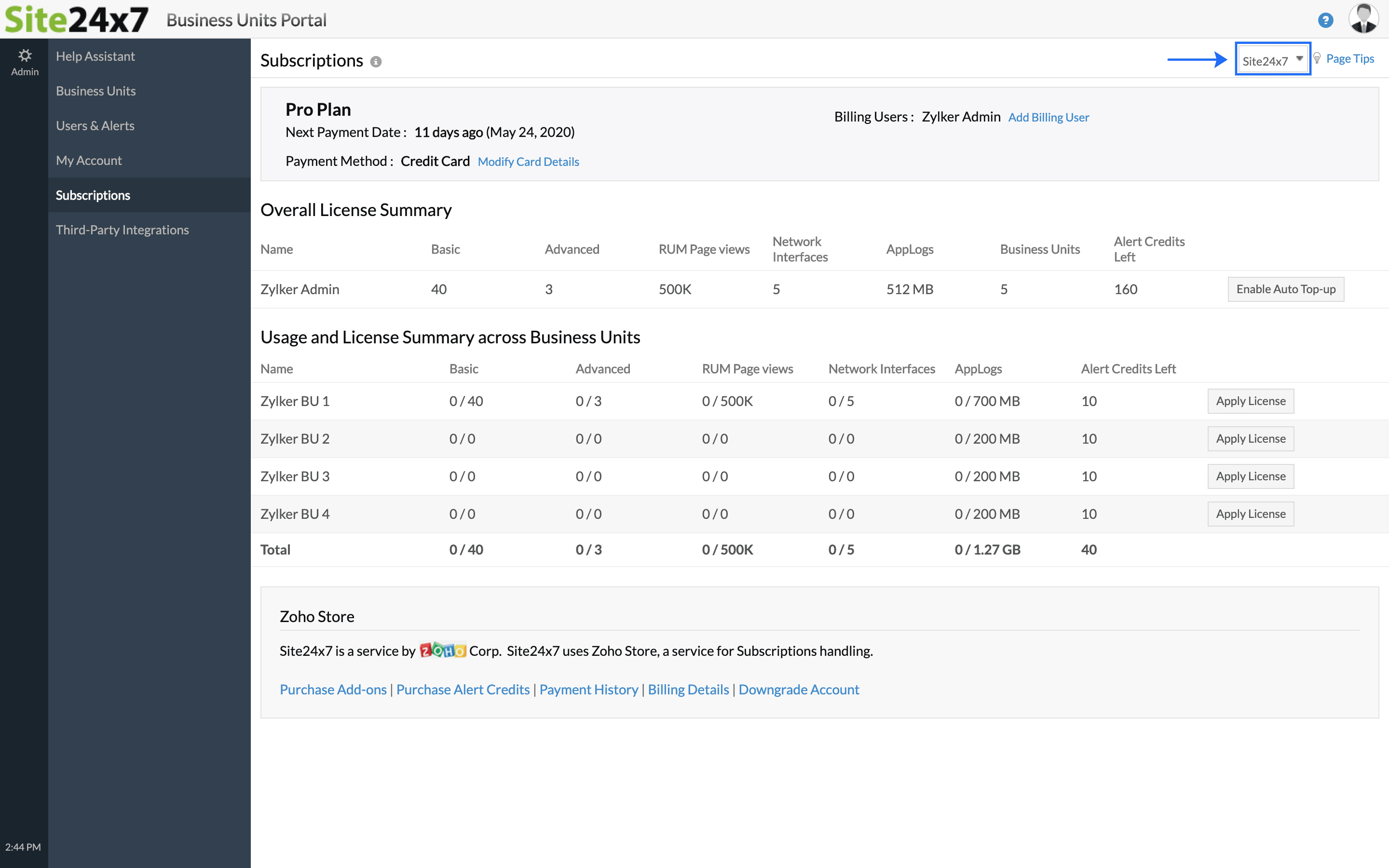
Task: Apply License to Zylker BU 4
Action: (1251, 513)
